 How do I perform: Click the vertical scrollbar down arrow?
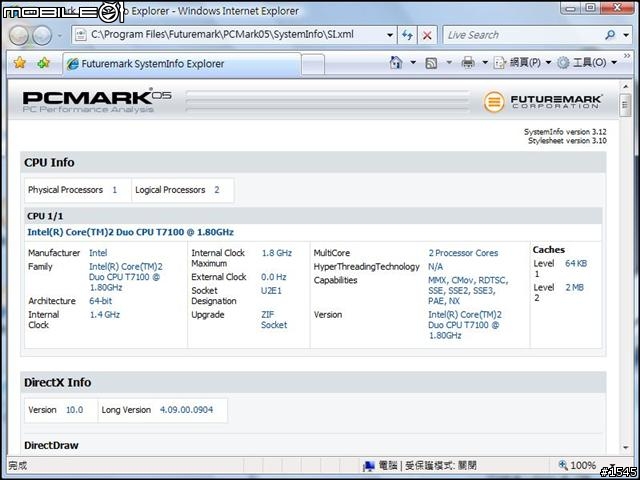coord(625,448)
